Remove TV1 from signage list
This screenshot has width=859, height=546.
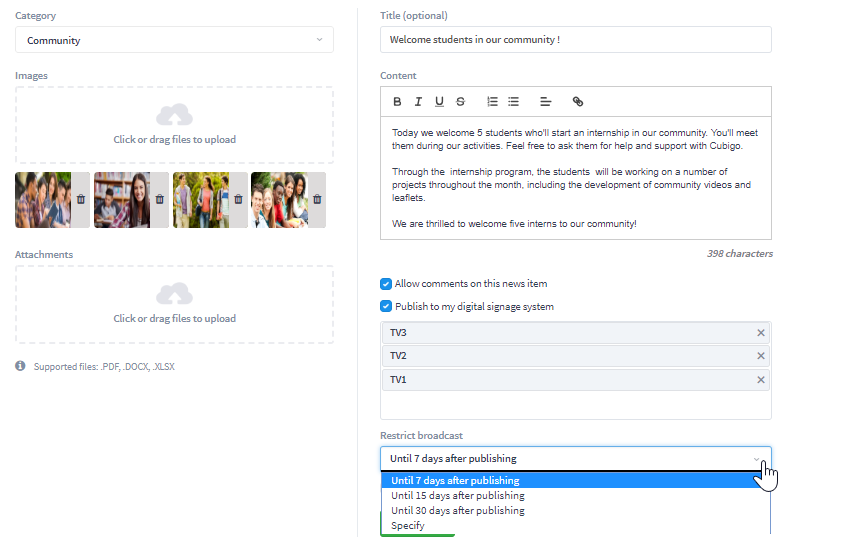coord(760,380)
